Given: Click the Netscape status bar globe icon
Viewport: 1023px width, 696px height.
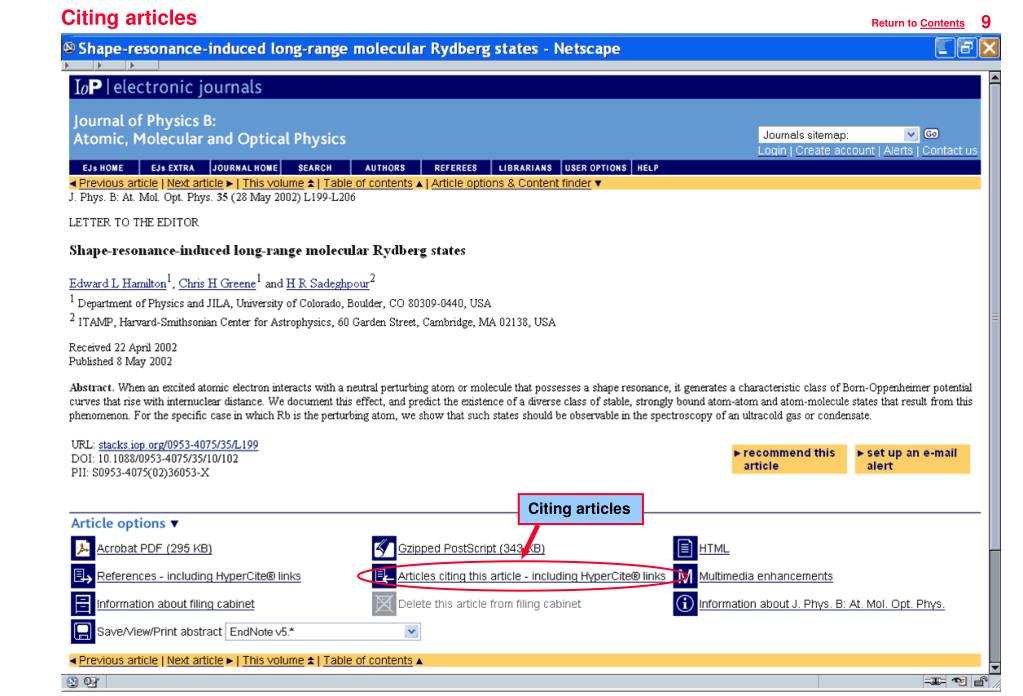Looking at the screenshot, I should [x=72, y=682].
